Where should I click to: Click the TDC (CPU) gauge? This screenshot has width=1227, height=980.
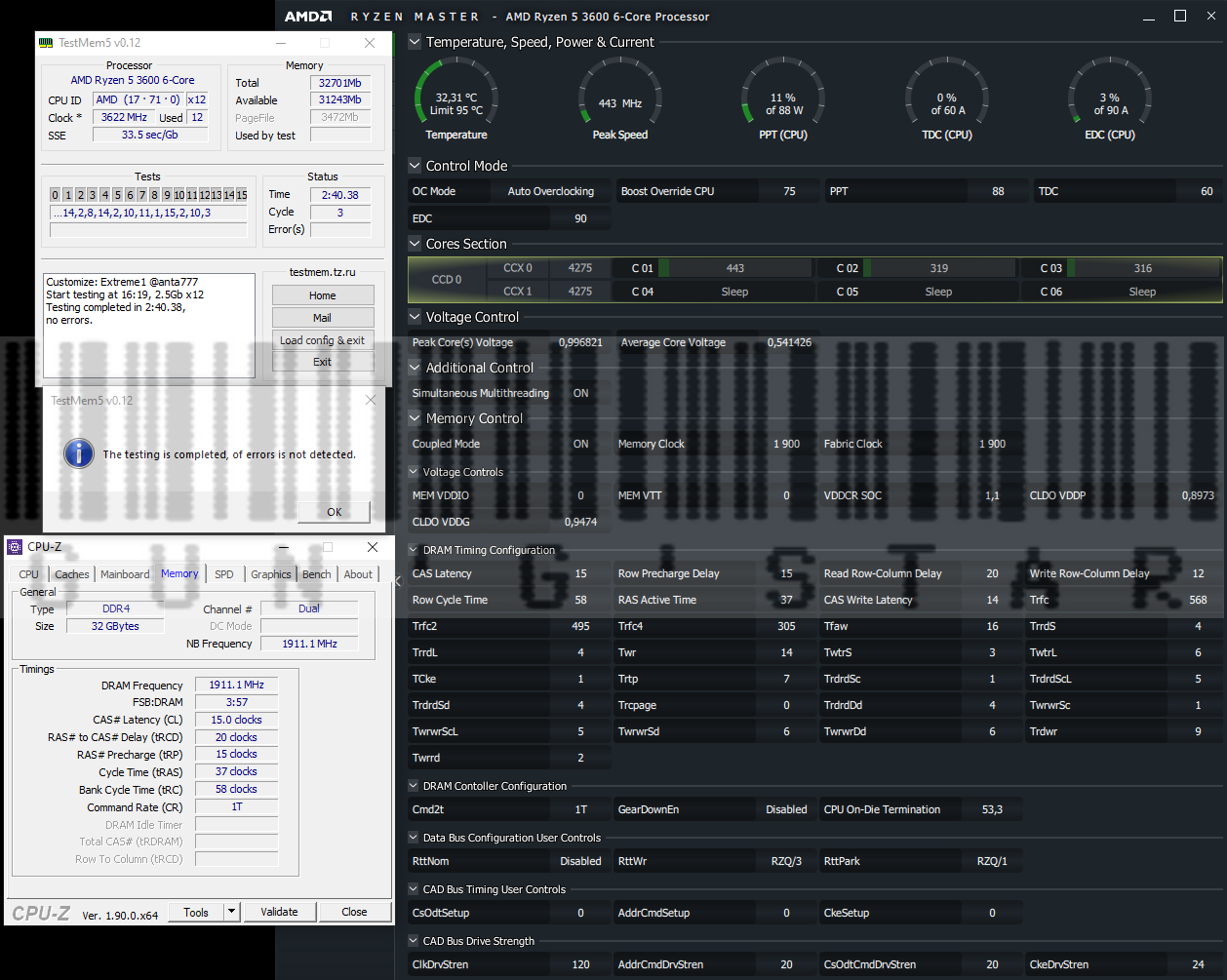[x=947, y=99]
